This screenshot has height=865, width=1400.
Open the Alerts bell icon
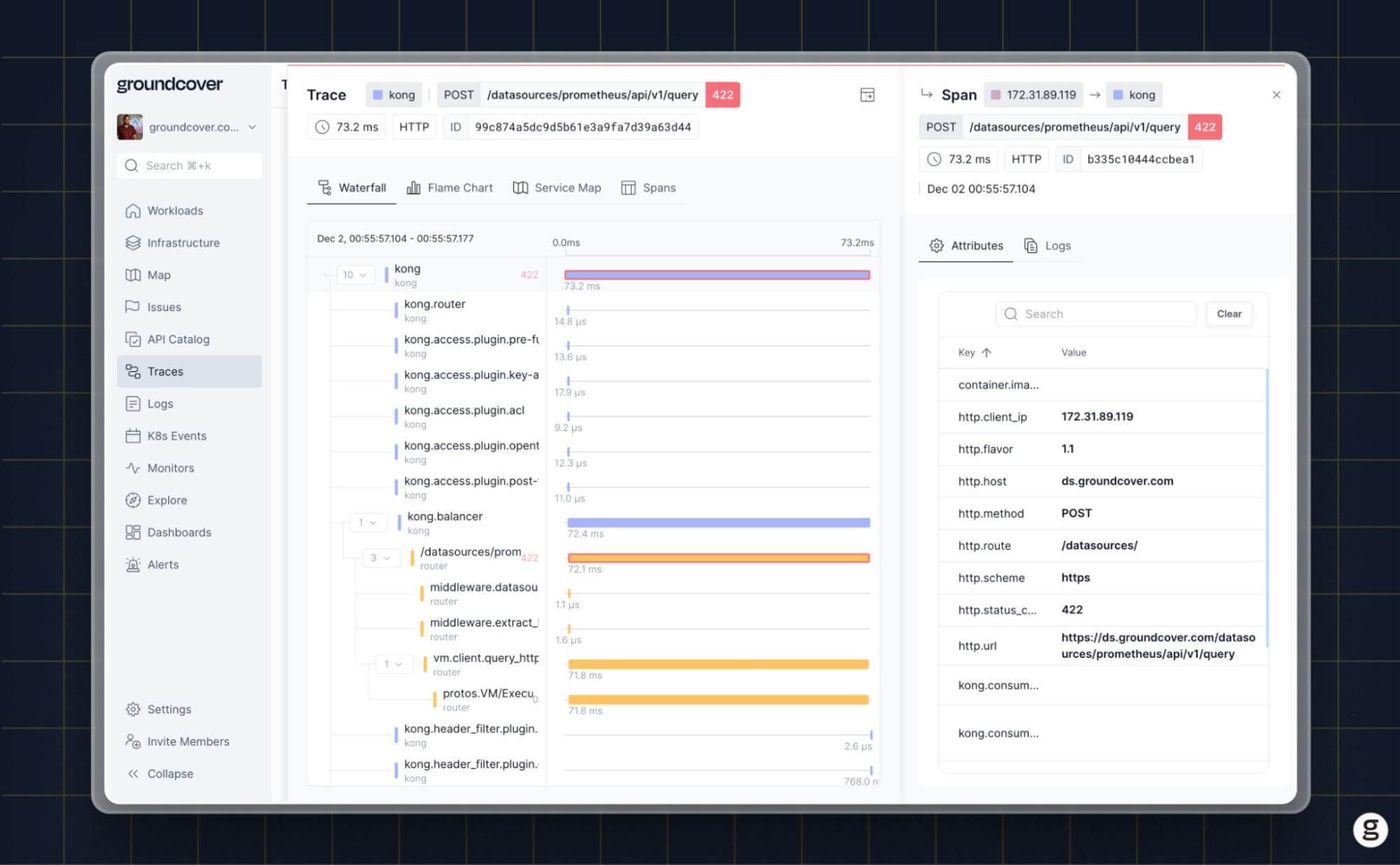point(133,565)
